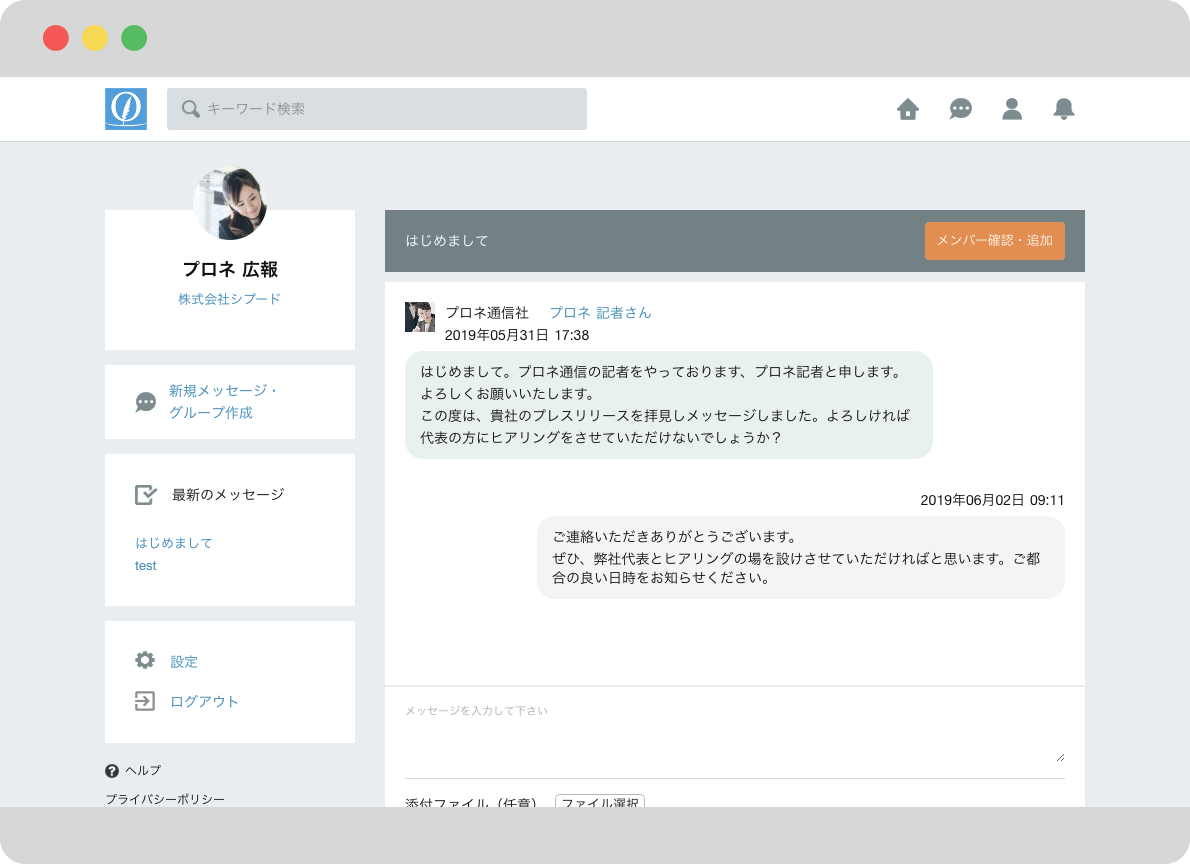1190x864 pixels.
Task: Open the user profile icon in header
Action: (1012, 109)
